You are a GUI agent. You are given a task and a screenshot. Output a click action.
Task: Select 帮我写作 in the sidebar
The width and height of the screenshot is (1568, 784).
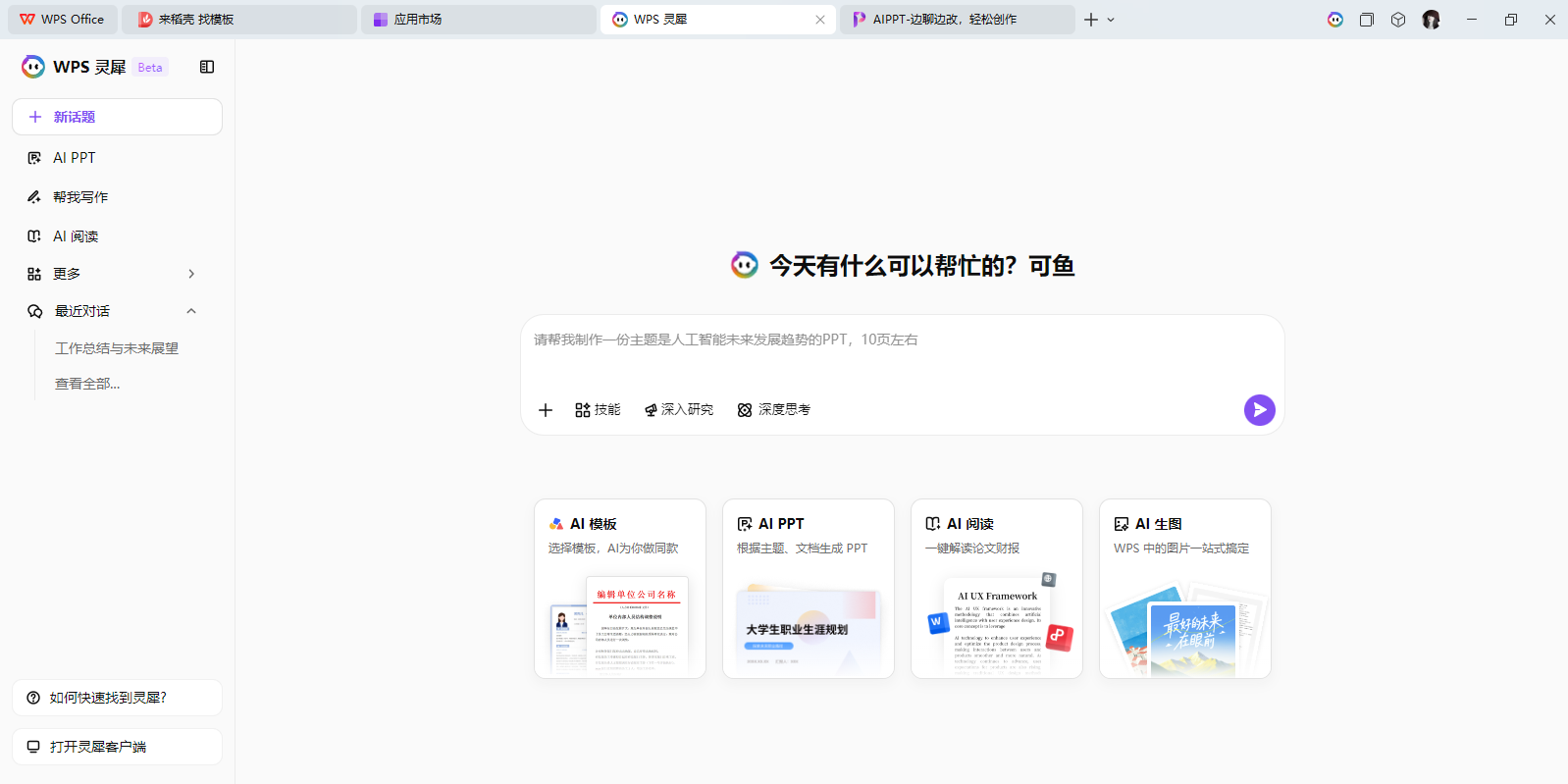pyautogui.click(x=80, y=197)
